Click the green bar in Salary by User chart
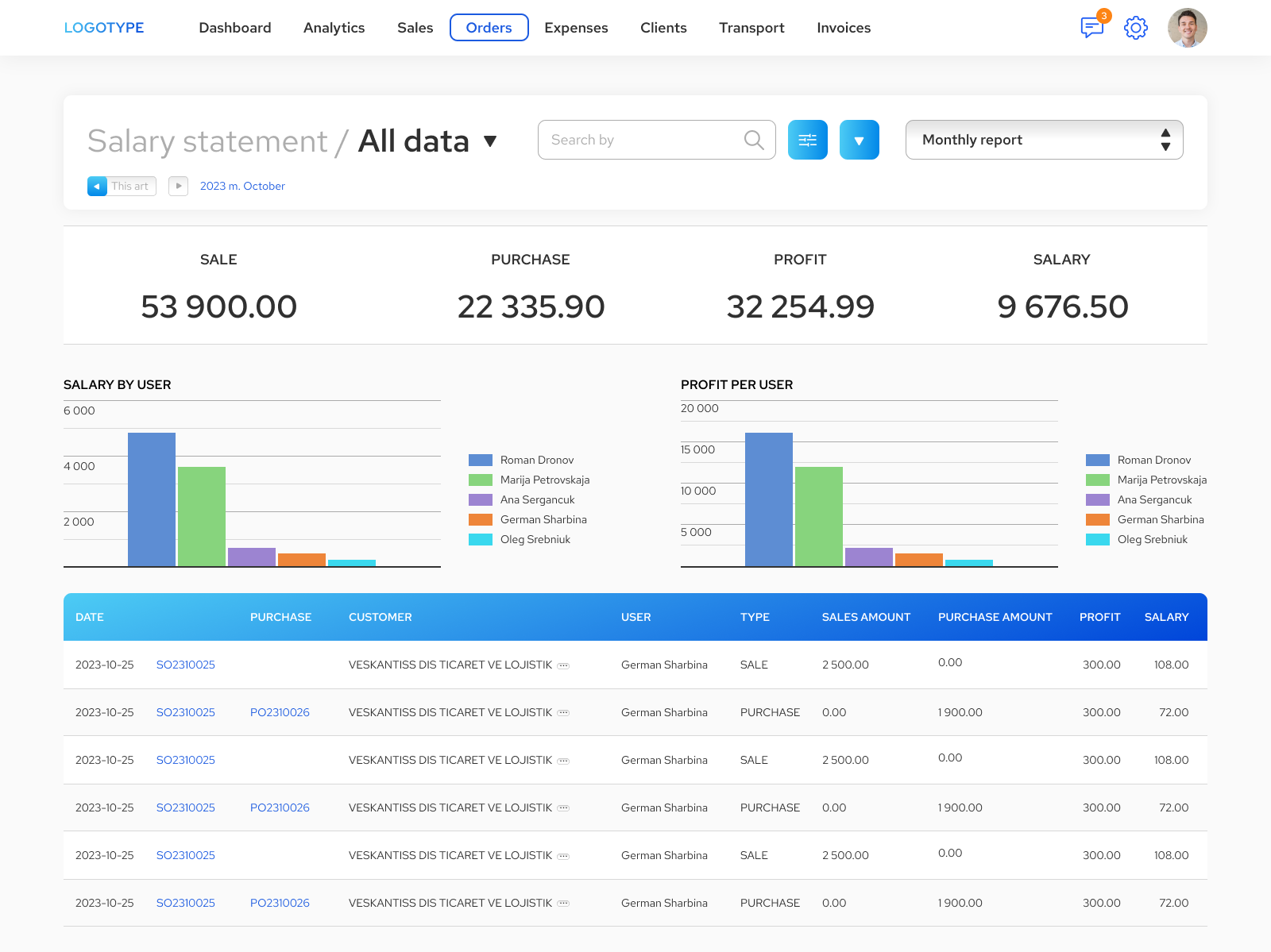 tap(202, 516)
